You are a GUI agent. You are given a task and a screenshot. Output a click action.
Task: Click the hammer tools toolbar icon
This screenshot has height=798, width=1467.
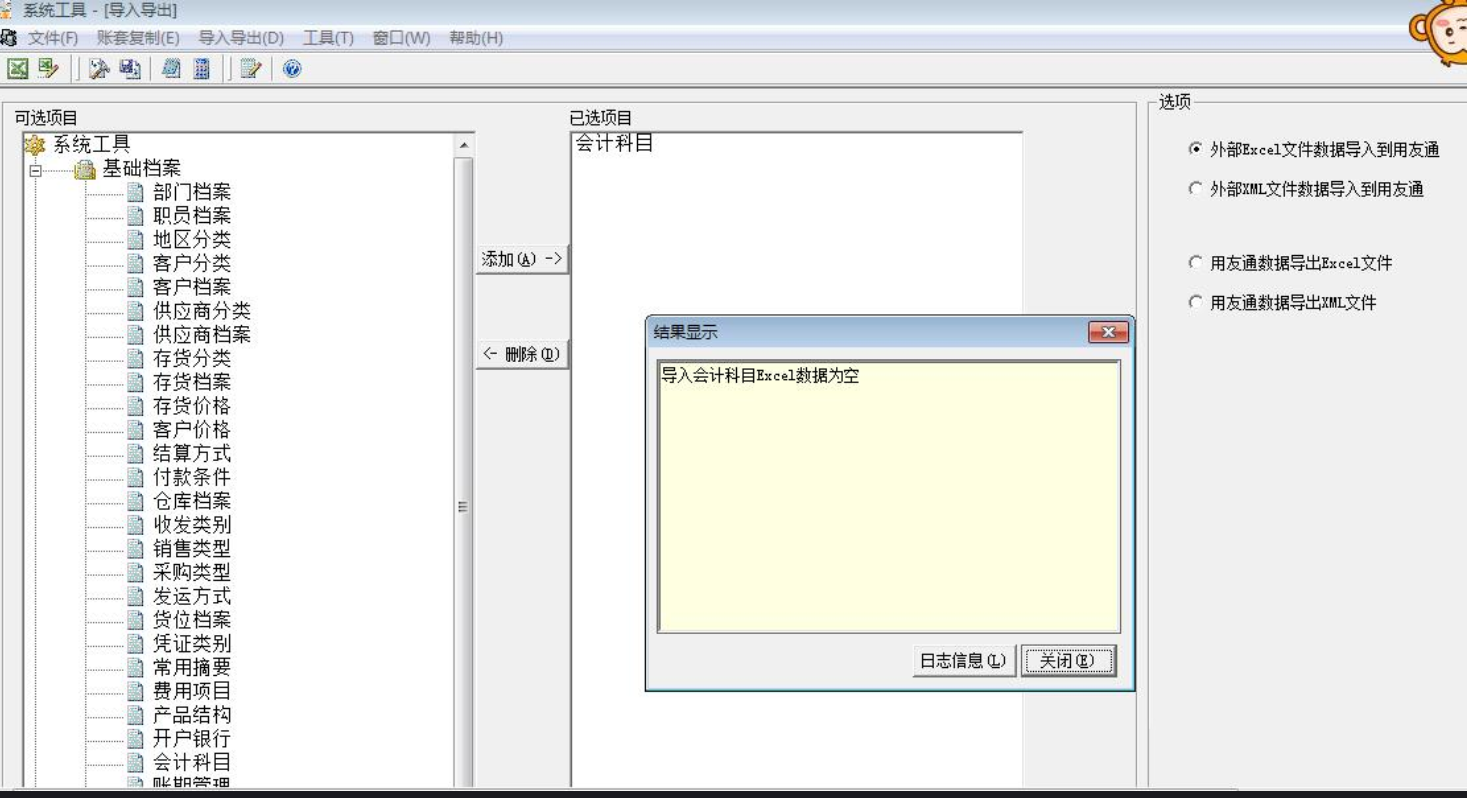point(99,68)
